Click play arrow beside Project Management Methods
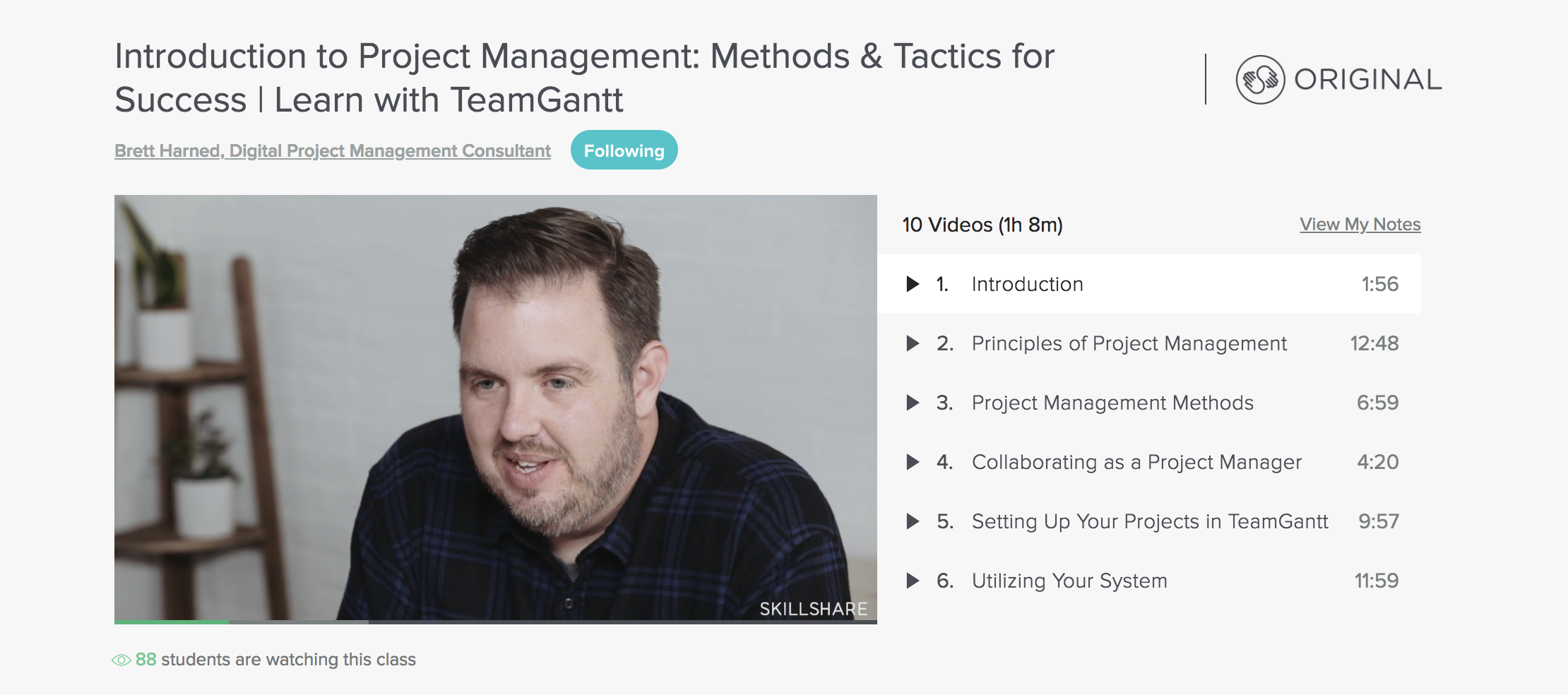Viewport: 1568px width, 695px height. click(x=913, y=403)
